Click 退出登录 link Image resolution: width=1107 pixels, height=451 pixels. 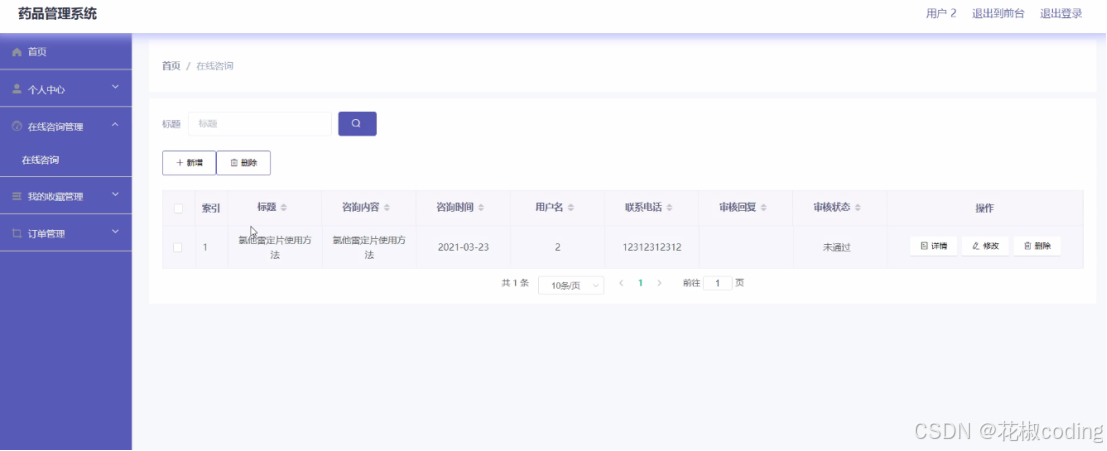click(x=1061, y=13)
